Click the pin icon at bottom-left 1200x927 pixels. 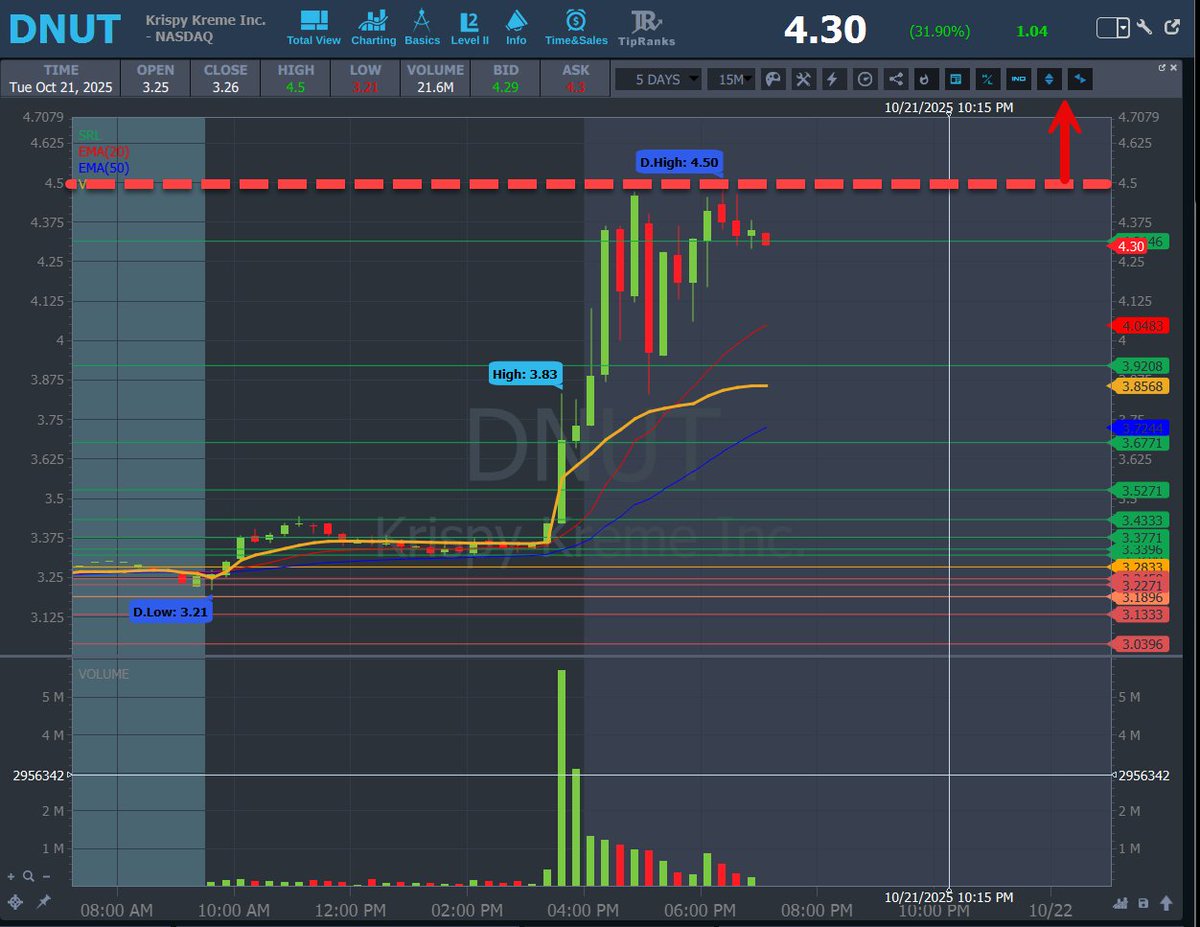(x=43, y=901)
